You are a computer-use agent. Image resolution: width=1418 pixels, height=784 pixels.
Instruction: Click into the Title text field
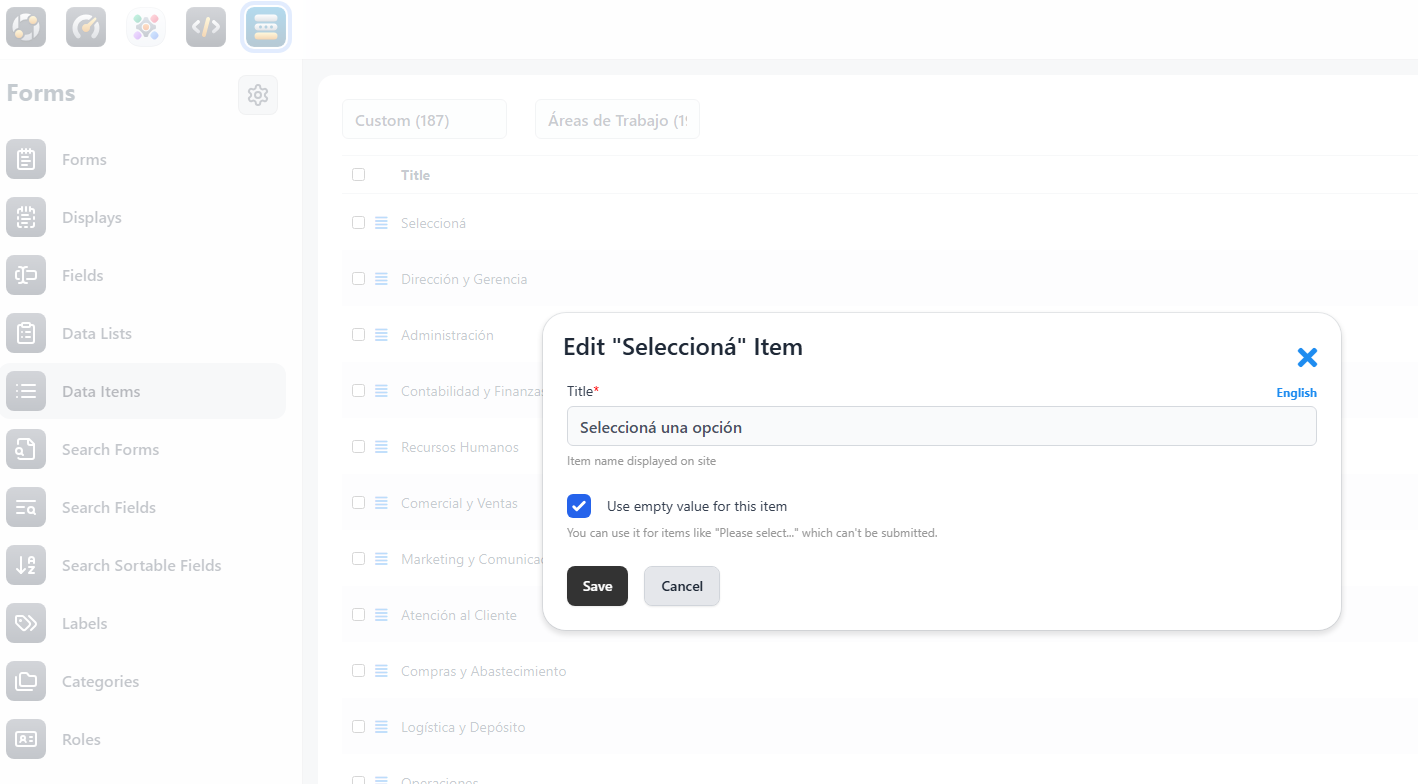tap(941, 427)
